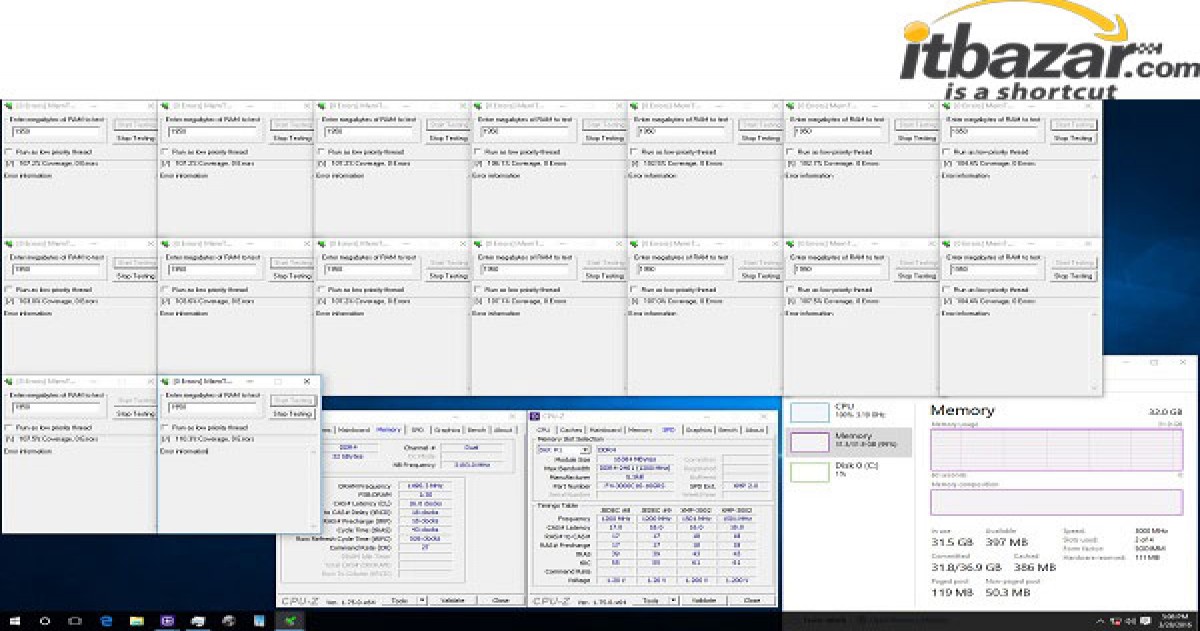This screenshot has width=1200, height=631.
Task: Open File Explorer from the taskbar
Action: (x=136, y=621)
